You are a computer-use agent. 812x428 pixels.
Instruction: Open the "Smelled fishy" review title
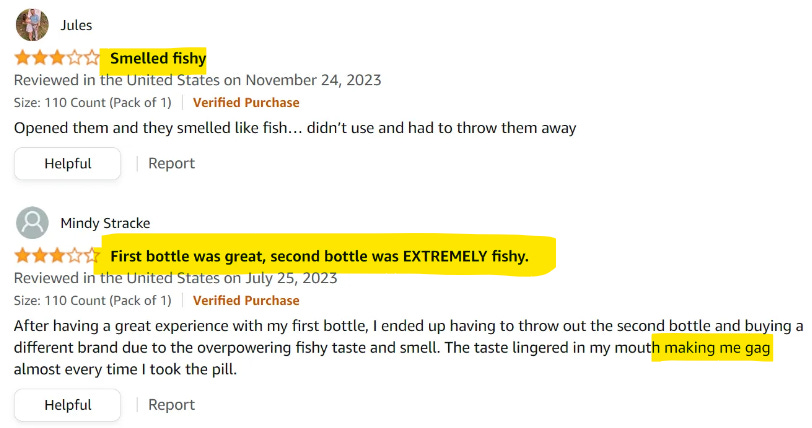pos(158,58)
